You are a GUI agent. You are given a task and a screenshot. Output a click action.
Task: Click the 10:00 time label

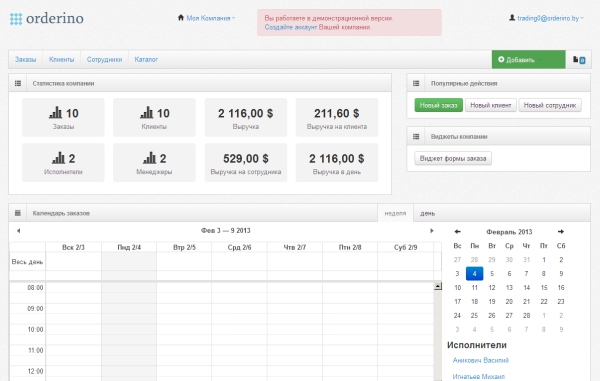pyautogui.click(x=35, y=329)
